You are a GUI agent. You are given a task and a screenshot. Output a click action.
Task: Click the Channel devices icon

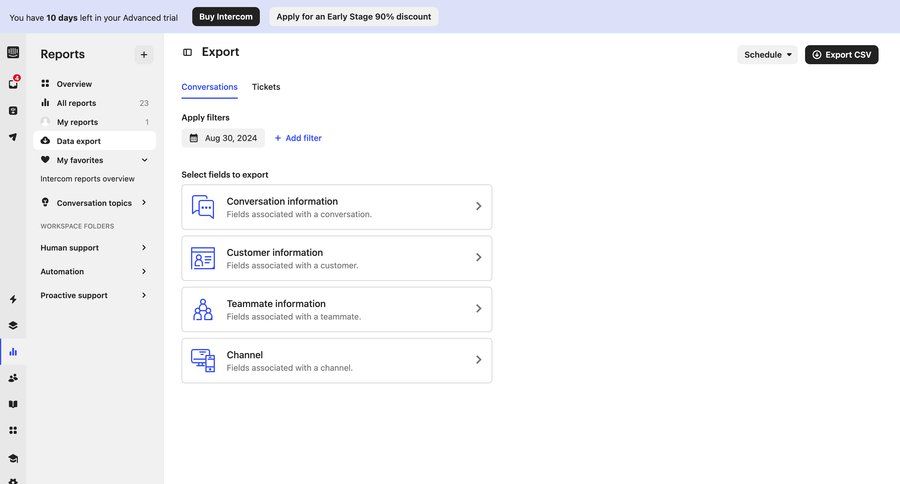[x=203, y=361]
